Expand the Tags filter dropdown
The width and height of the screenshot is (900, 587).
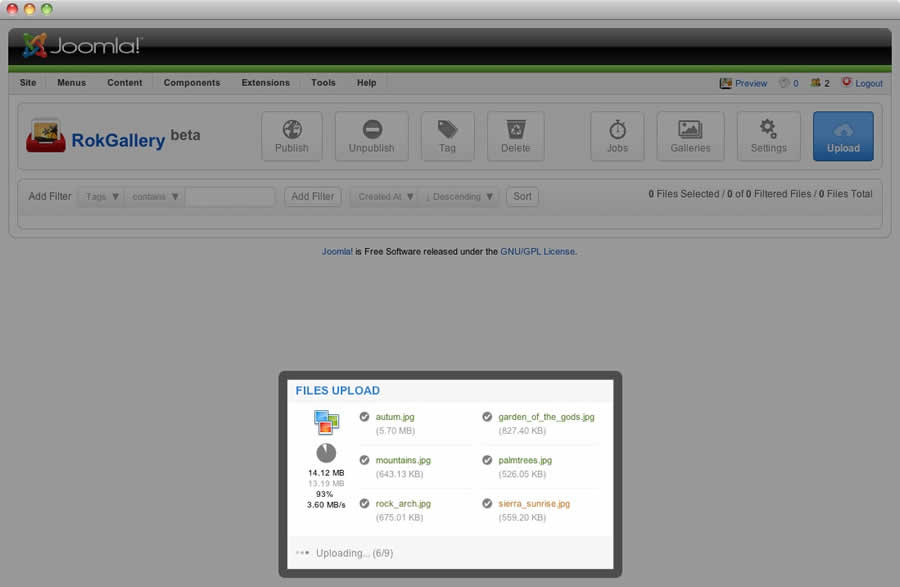tap(101, 197)
